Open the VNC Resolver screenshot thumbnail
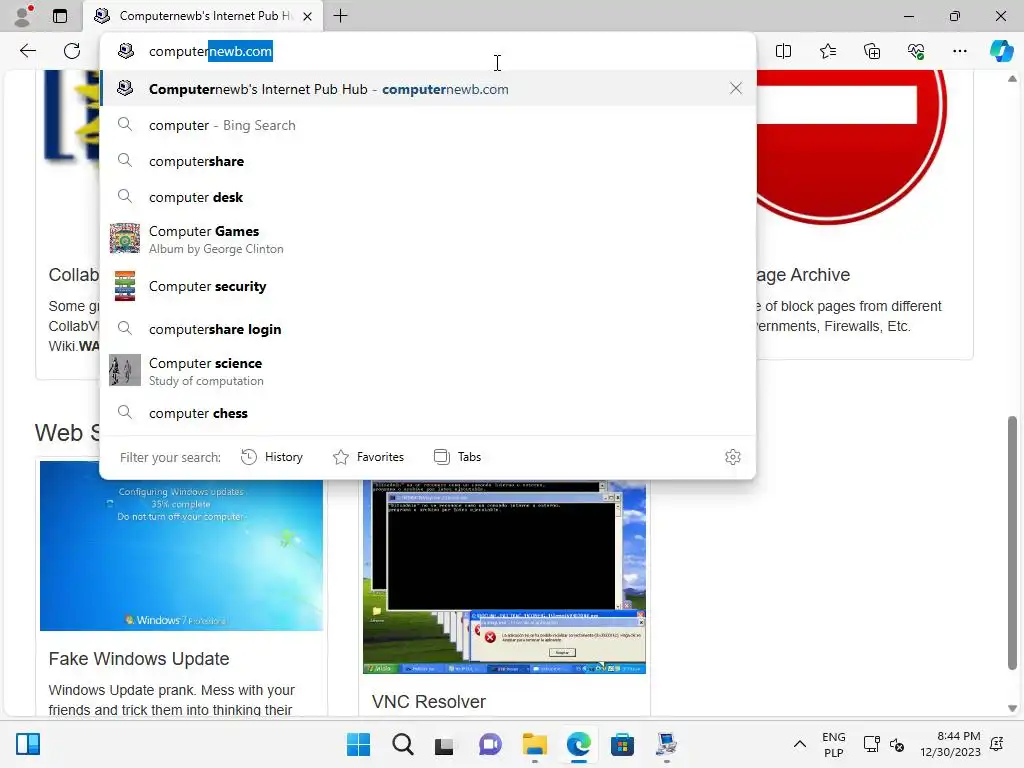 (504, 577)
